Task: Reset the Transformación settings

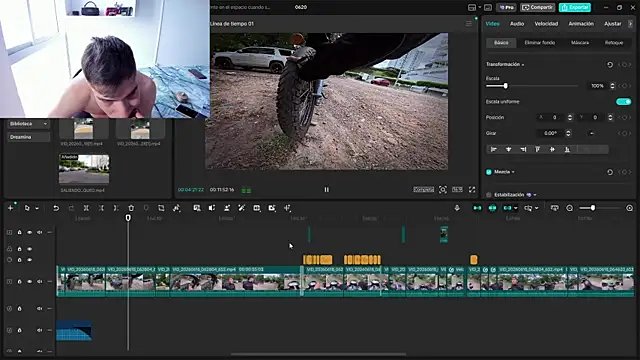Action: pos(610,65)
